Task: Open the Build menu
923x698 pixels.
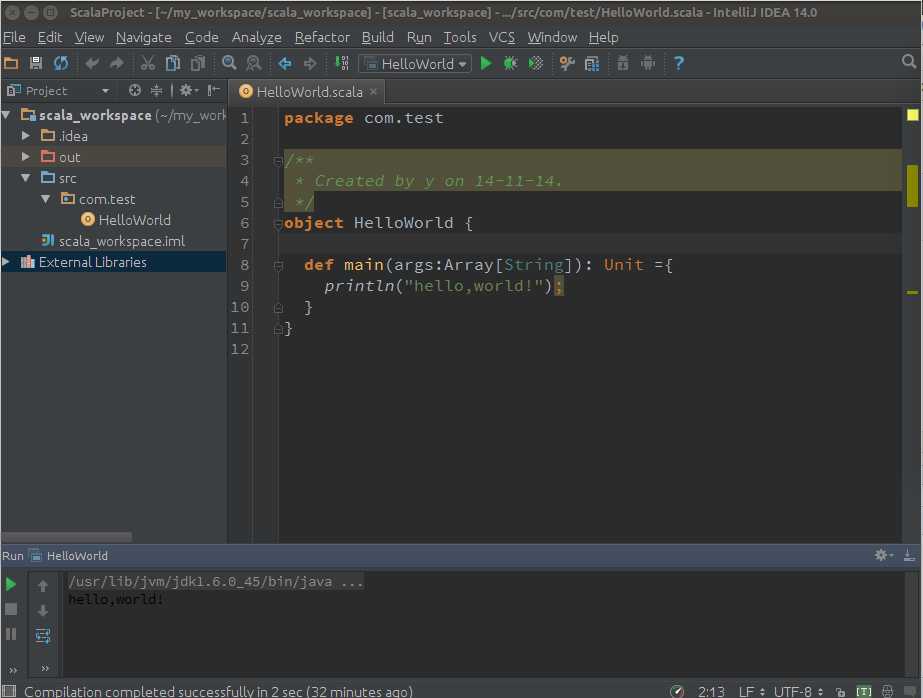Action: (377, 37)
